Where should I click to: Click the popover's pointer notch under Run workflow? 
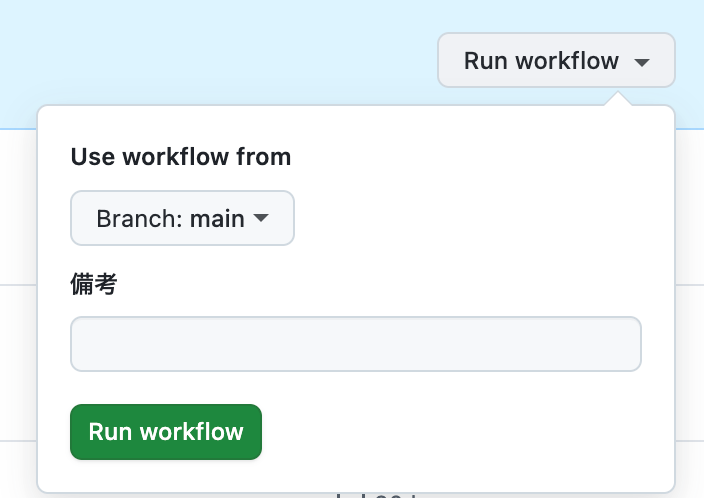[618, 99]
